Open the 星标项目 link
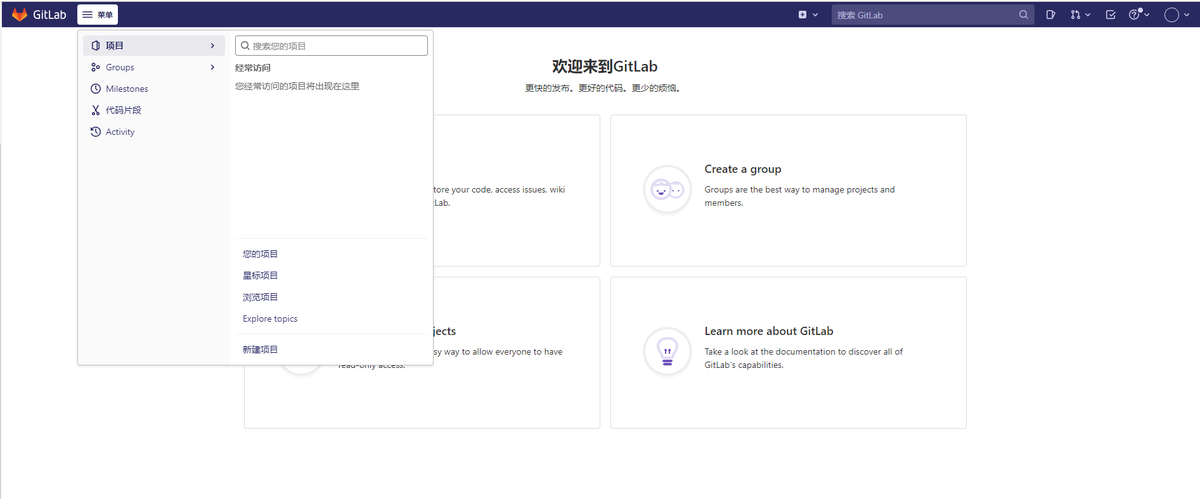Screen dimensions: 1200x499 tap(260, 276)
